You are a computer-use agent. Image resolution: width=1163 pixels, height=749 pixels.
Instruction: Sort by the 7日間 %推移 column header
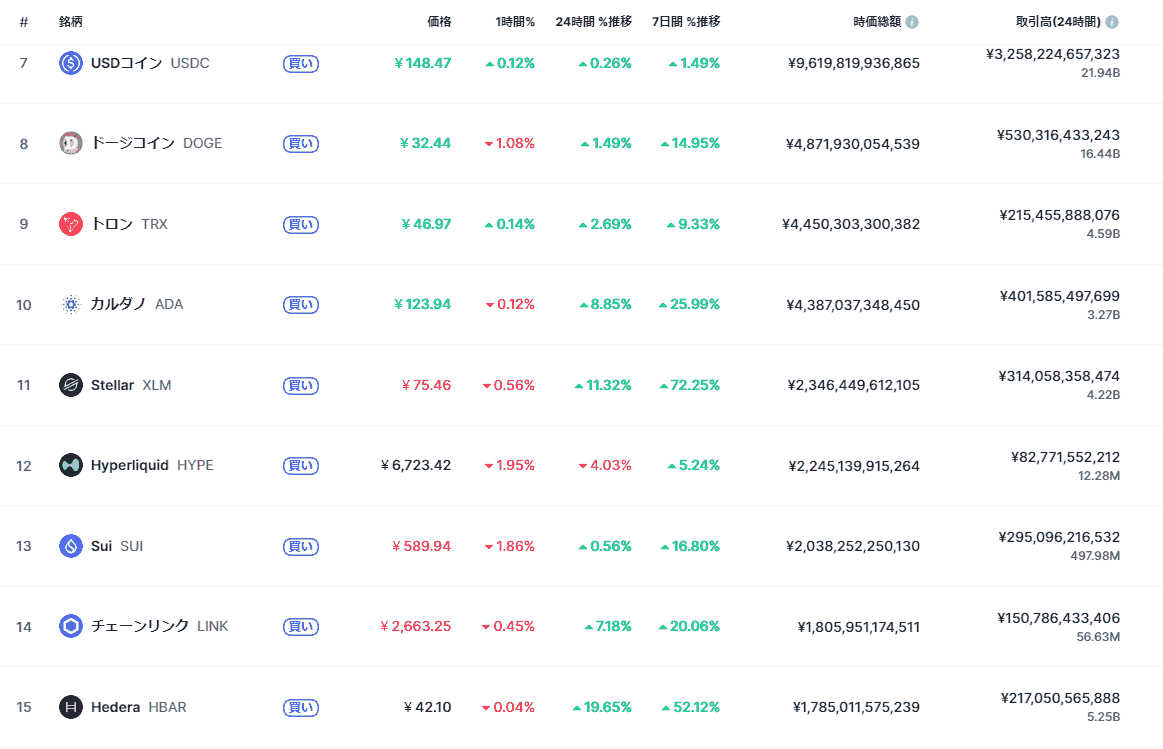686,22
